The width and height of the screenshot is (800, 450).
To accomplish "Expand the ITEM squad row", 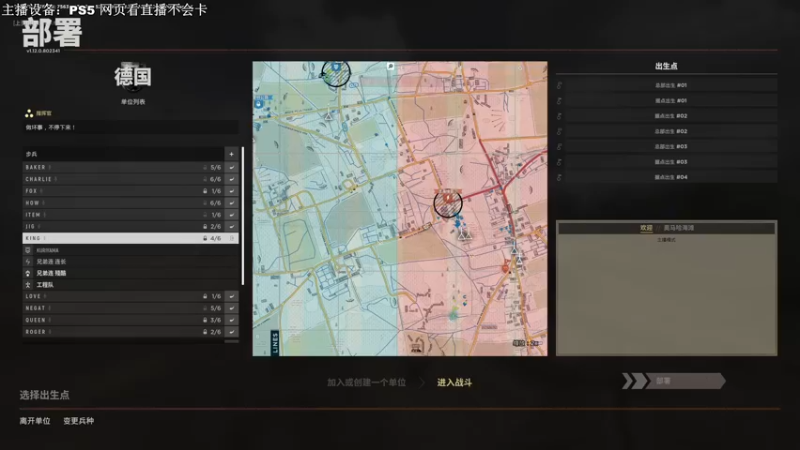I will pyautogui.click(x=123, y=215).
